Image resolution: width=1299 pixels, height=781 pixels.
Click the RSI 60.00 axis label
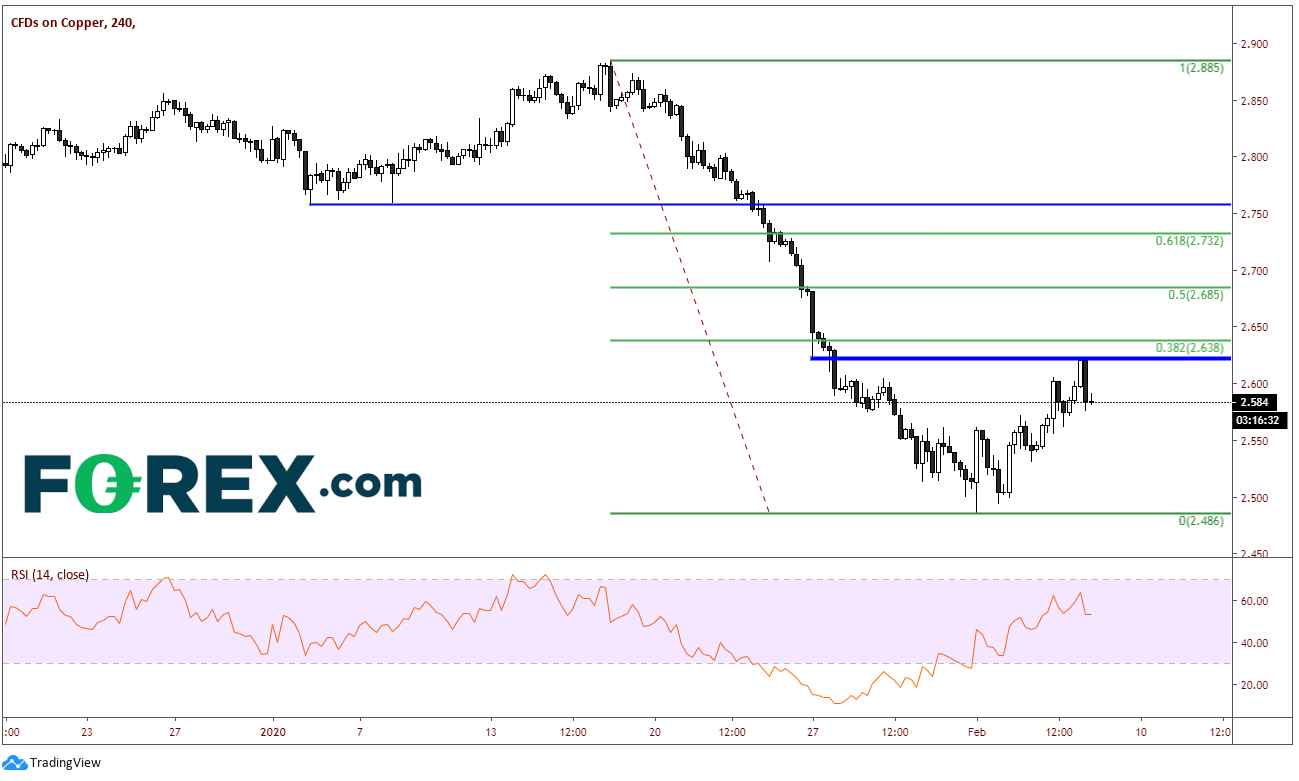[x=1255, y=601]
